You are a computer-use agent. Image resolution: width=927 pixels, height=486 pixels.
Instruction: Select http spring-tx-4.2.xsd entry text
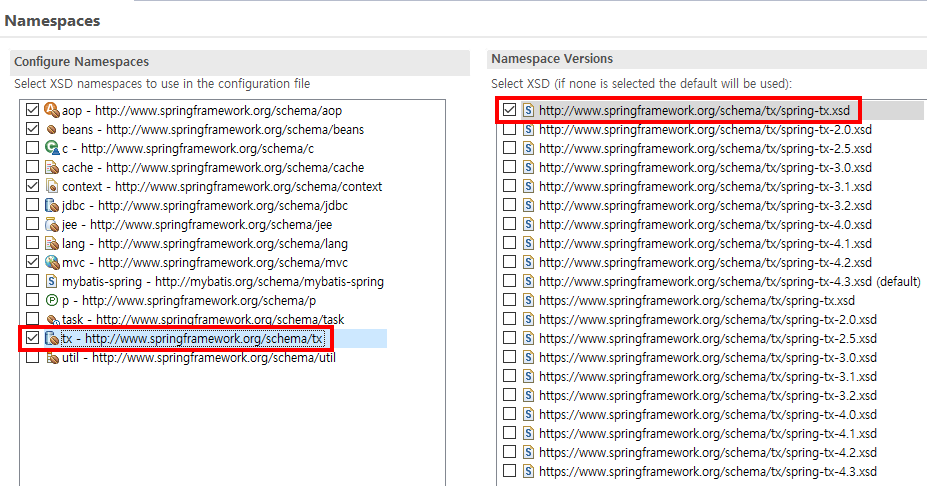tap(705, 263)
